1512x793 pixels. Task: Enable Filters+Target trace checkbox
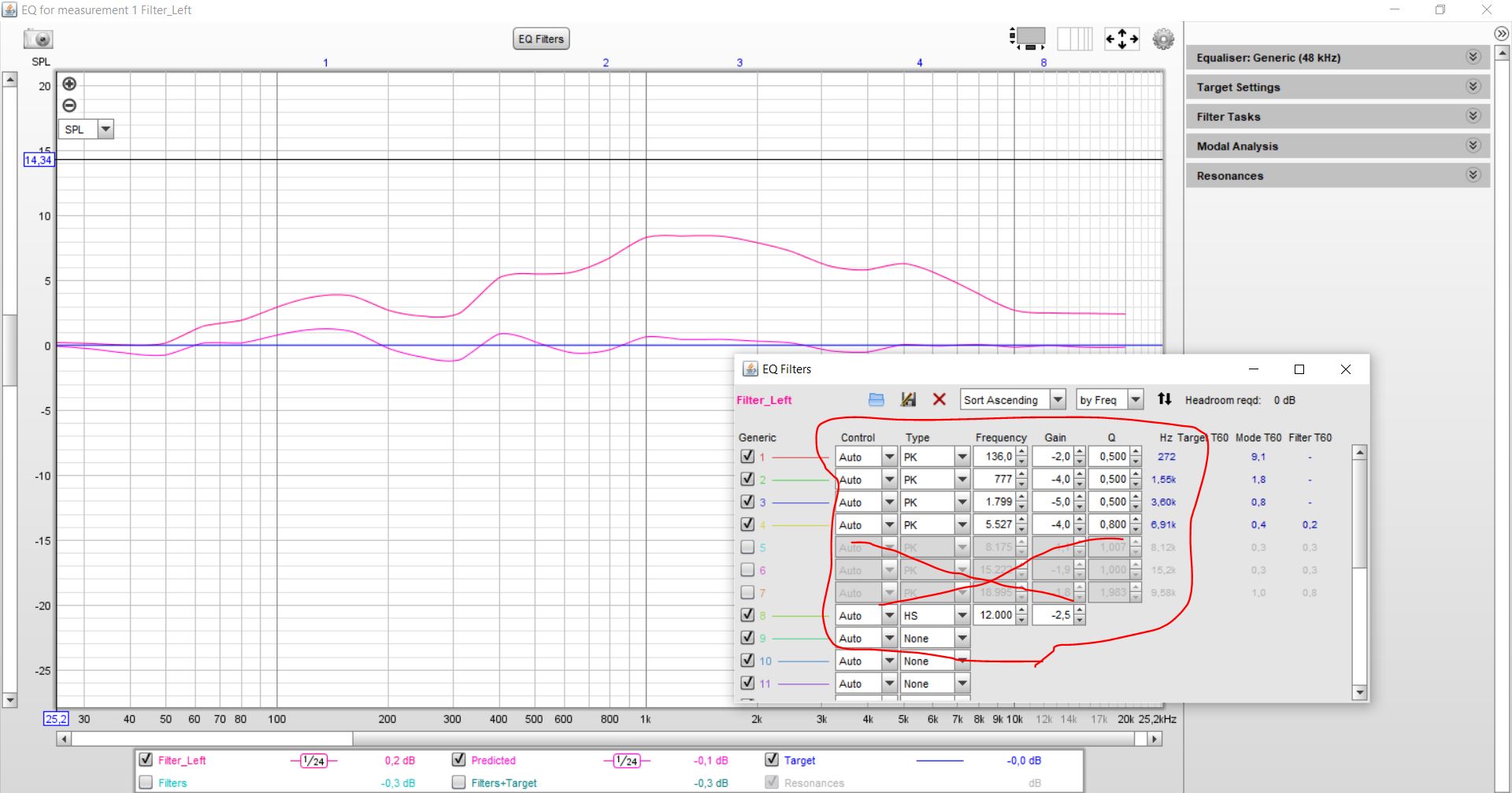tap(458, 782)
